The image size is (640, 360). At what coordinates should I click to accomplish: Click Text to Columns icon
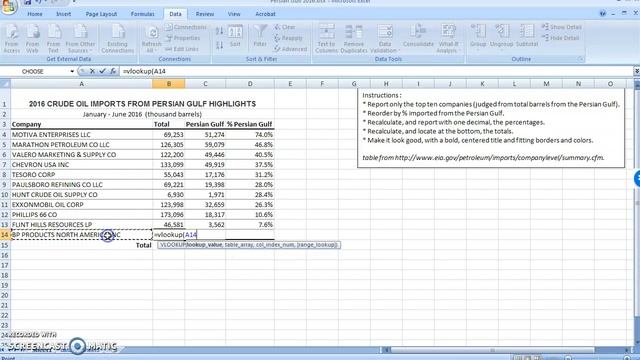(327, 39)
